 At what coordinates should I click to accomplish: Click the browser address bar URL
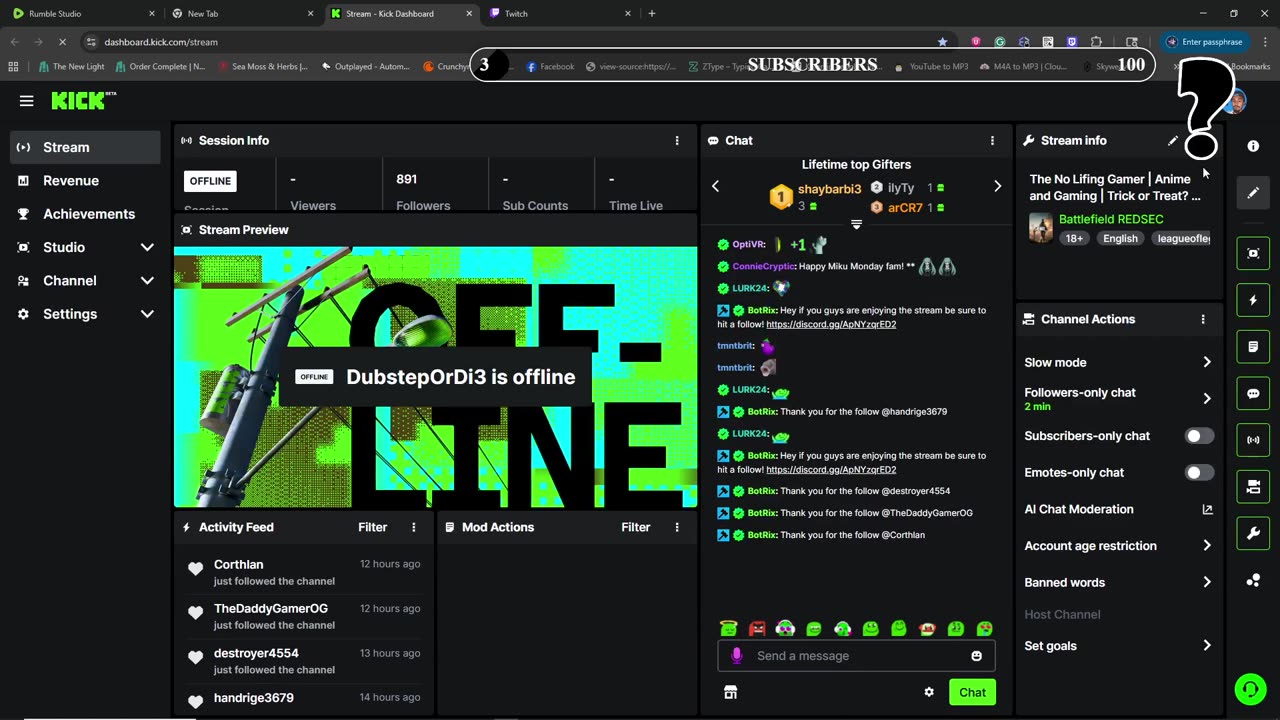(x=161, y=42)
